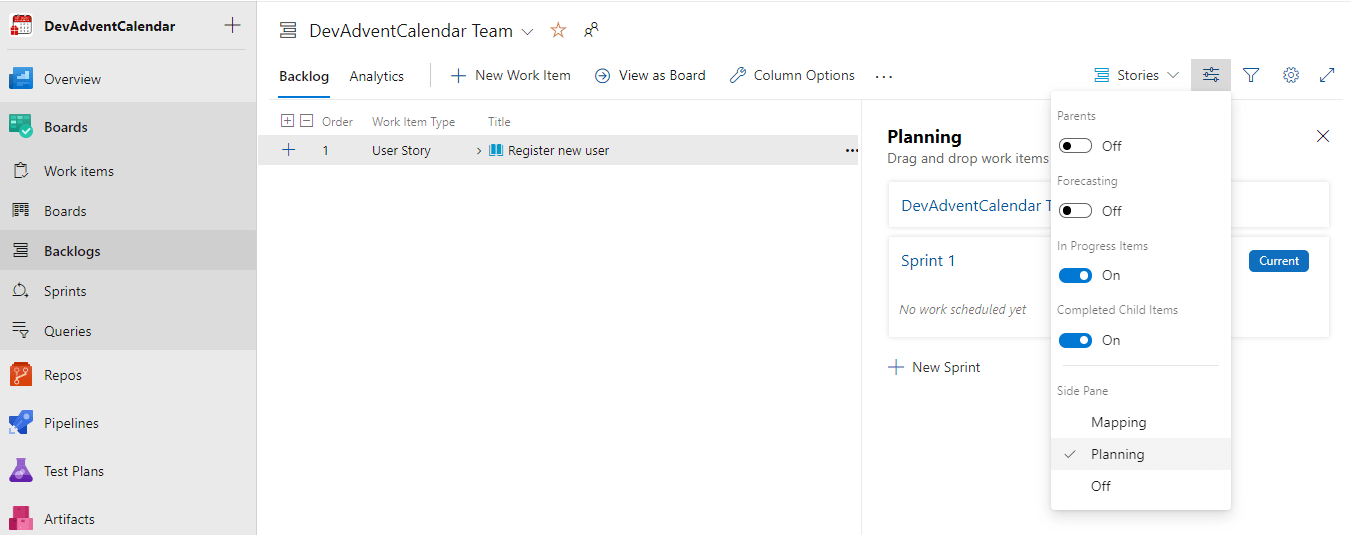This screenshot has height=535, width=1351.
Task: Click the favorite star icon beside team name
Action: [x=558, y=31]
